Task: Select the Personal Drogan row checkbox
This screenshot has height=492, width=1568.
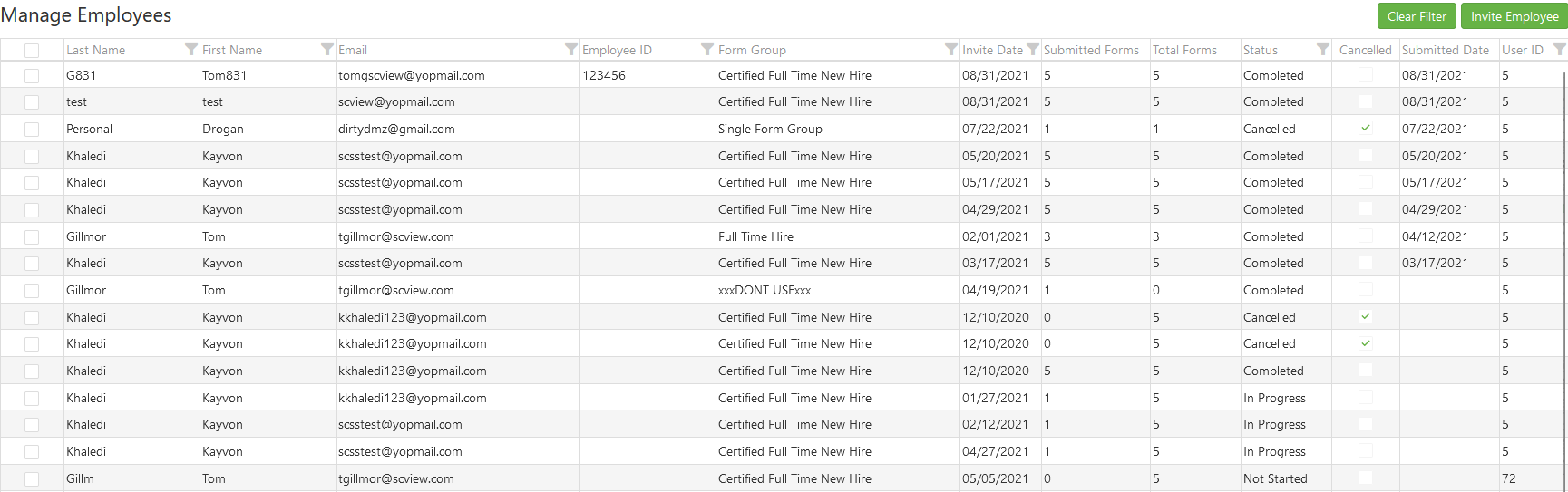Action: 32,130
